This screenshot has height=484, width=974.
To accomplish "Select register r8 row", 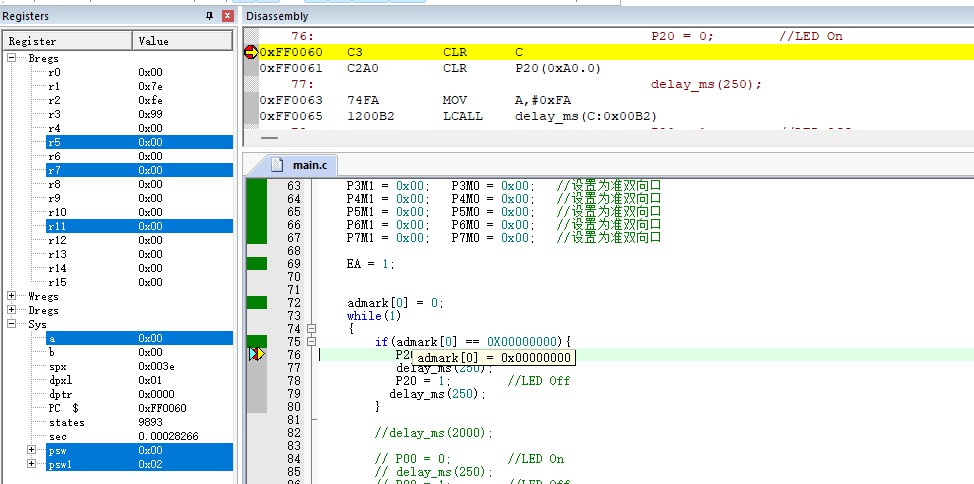I will pyautogui.click(x=139, y=184).
